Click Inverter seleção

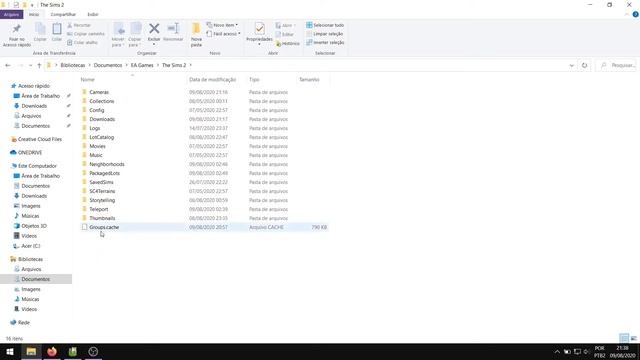click(325, 42)
